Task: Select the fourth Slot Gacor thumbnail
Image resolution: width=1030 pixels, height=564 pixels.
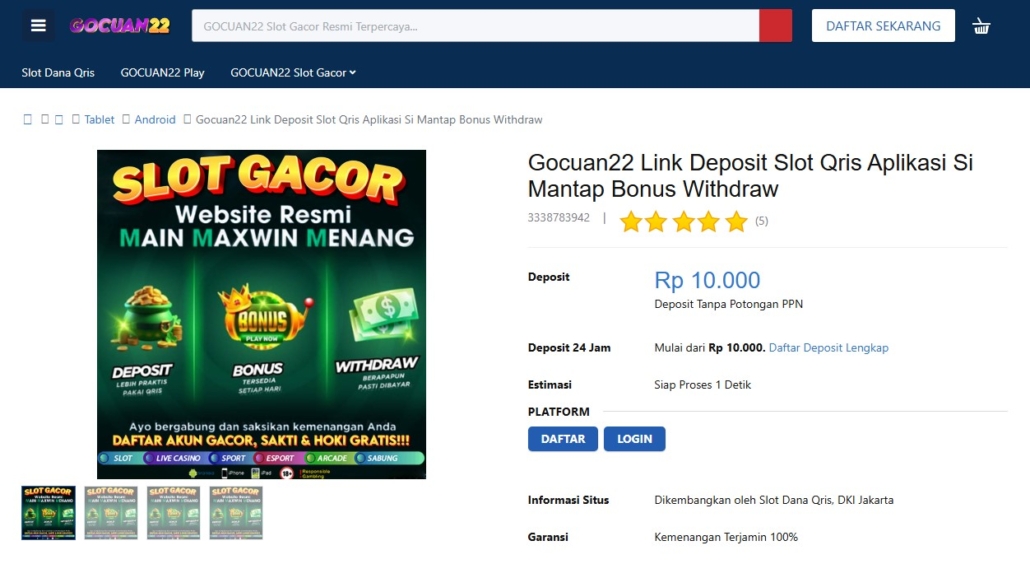Action: [x=236, y=513]
